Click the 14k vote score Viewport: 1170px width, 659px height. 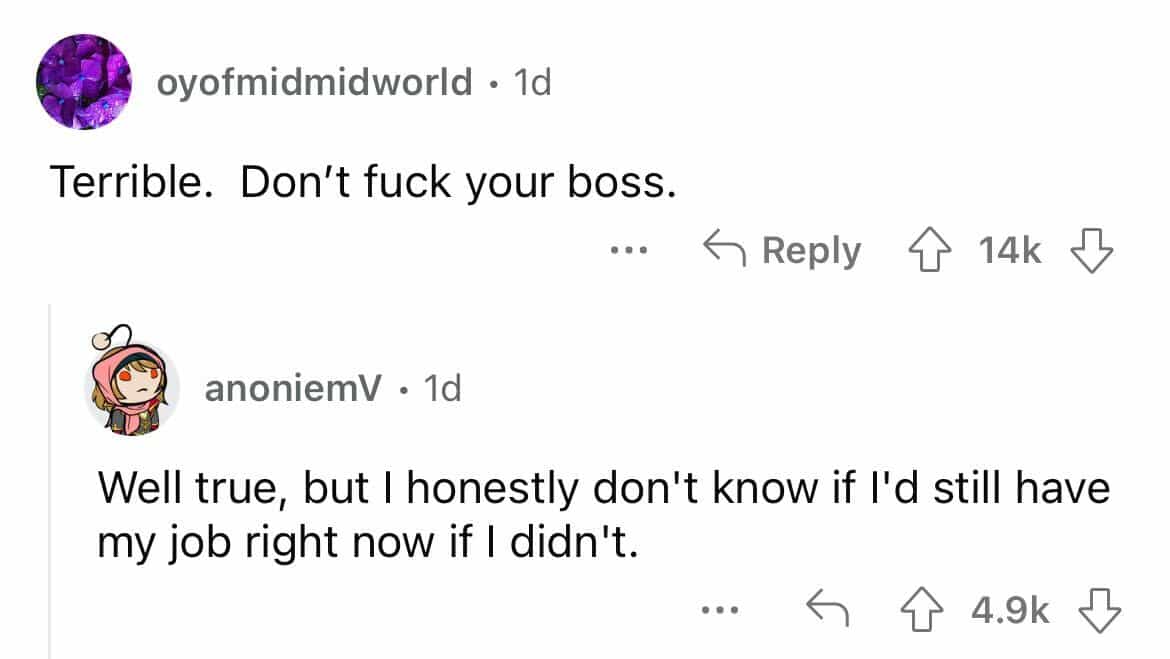1011,251
